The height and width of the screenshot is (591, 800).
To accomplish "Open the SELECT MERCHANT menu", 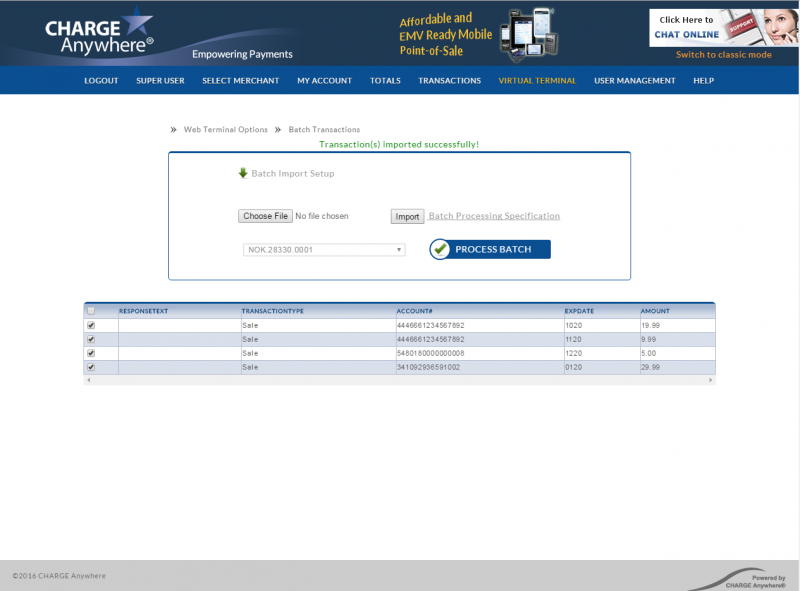I will 240,81.
